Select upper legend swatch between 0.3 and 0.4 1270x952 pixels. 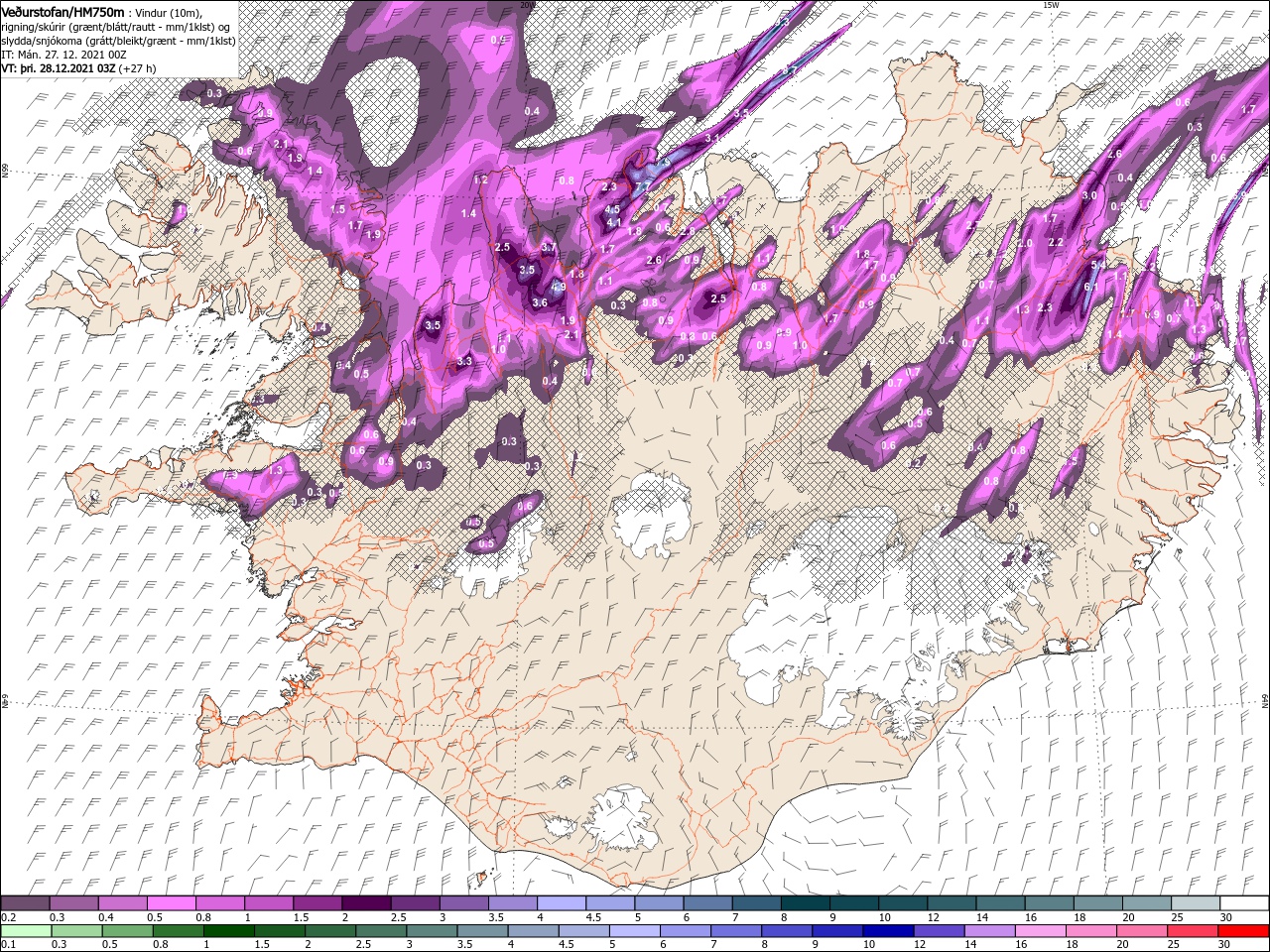tap(73, 903)
